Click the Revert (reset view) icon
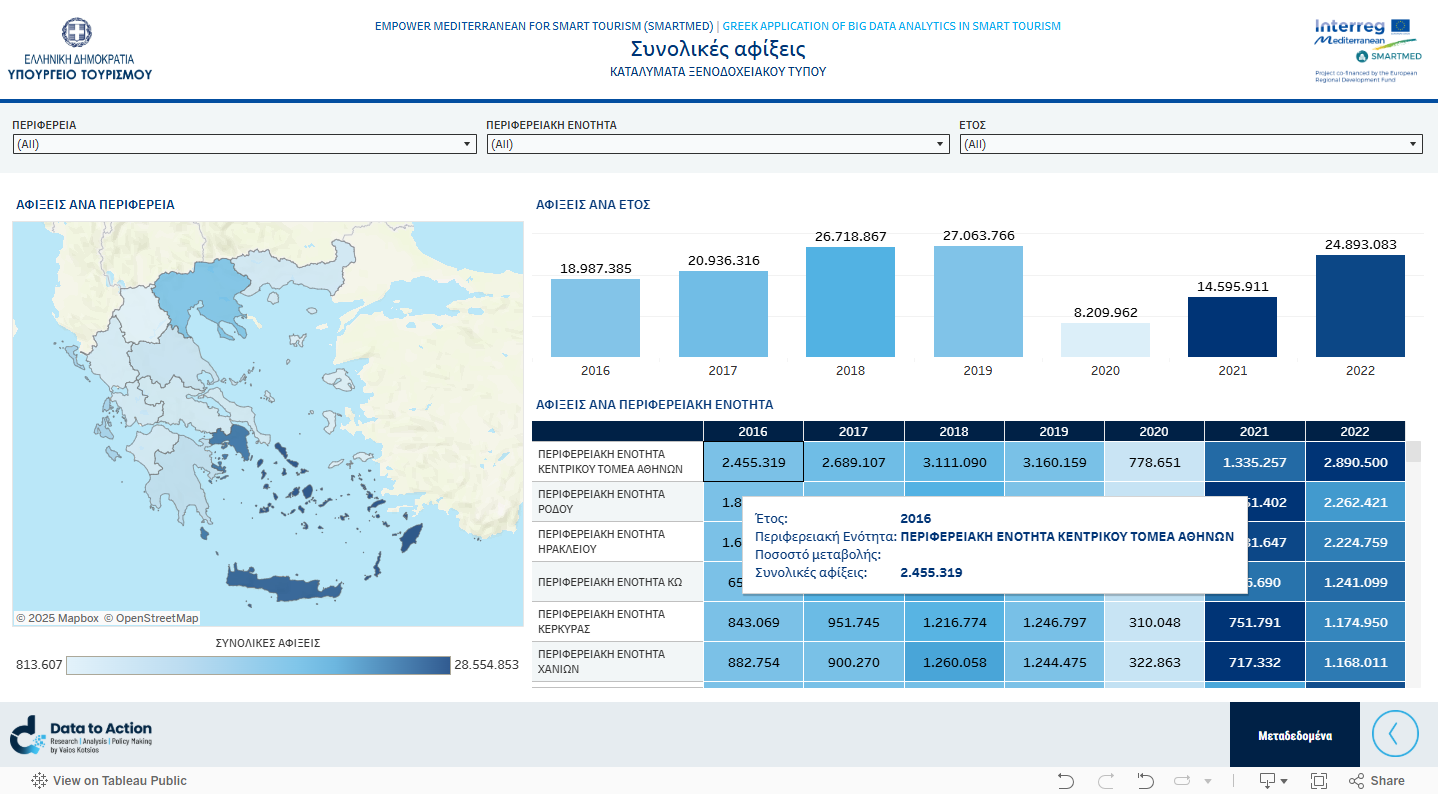Image resolution: width=1440 pixels, height=799 pixels. tap(1146, 781)
